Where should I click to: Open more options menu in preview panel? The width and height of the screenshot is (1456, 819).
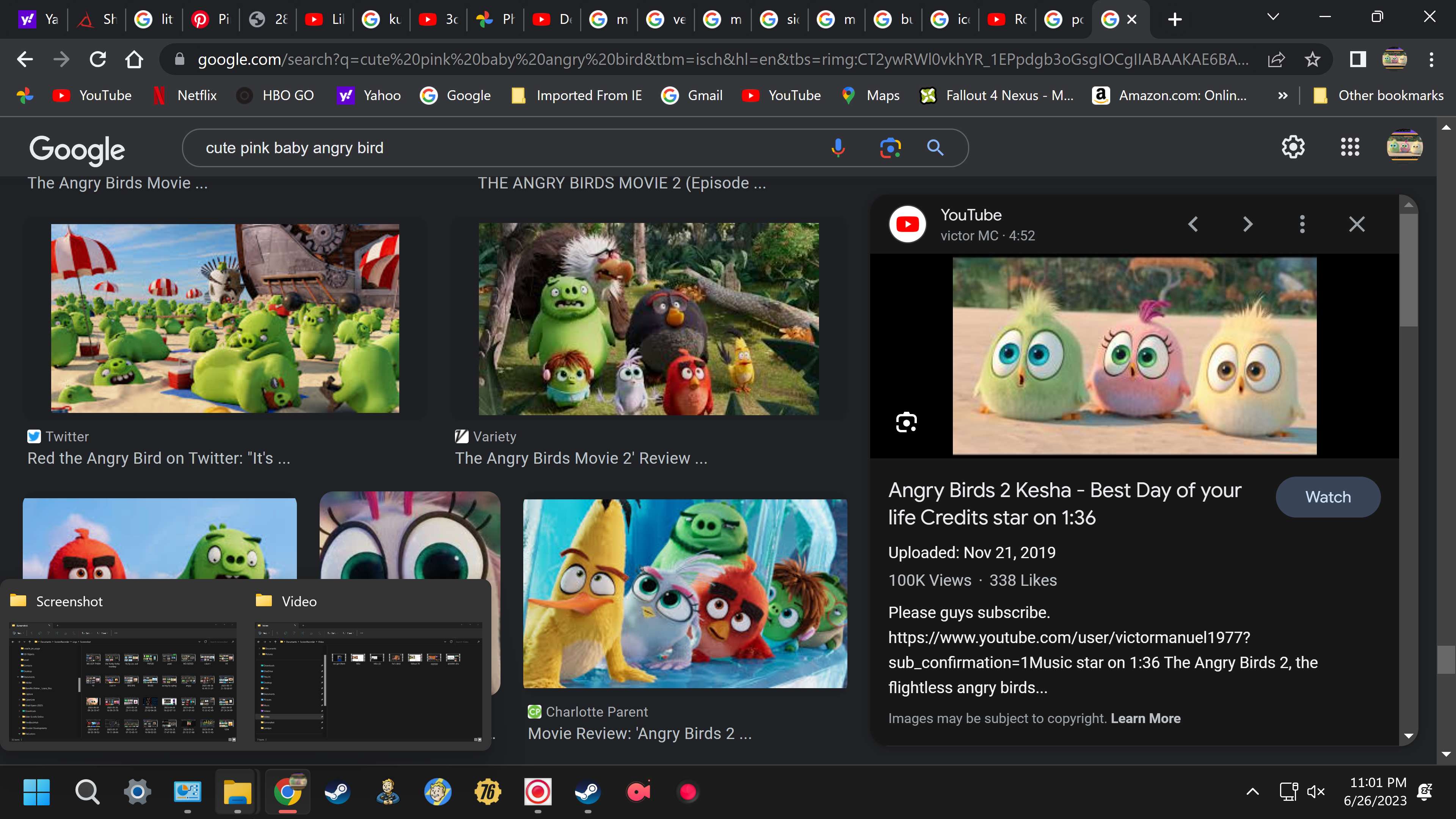click(x=1302, y=224)
